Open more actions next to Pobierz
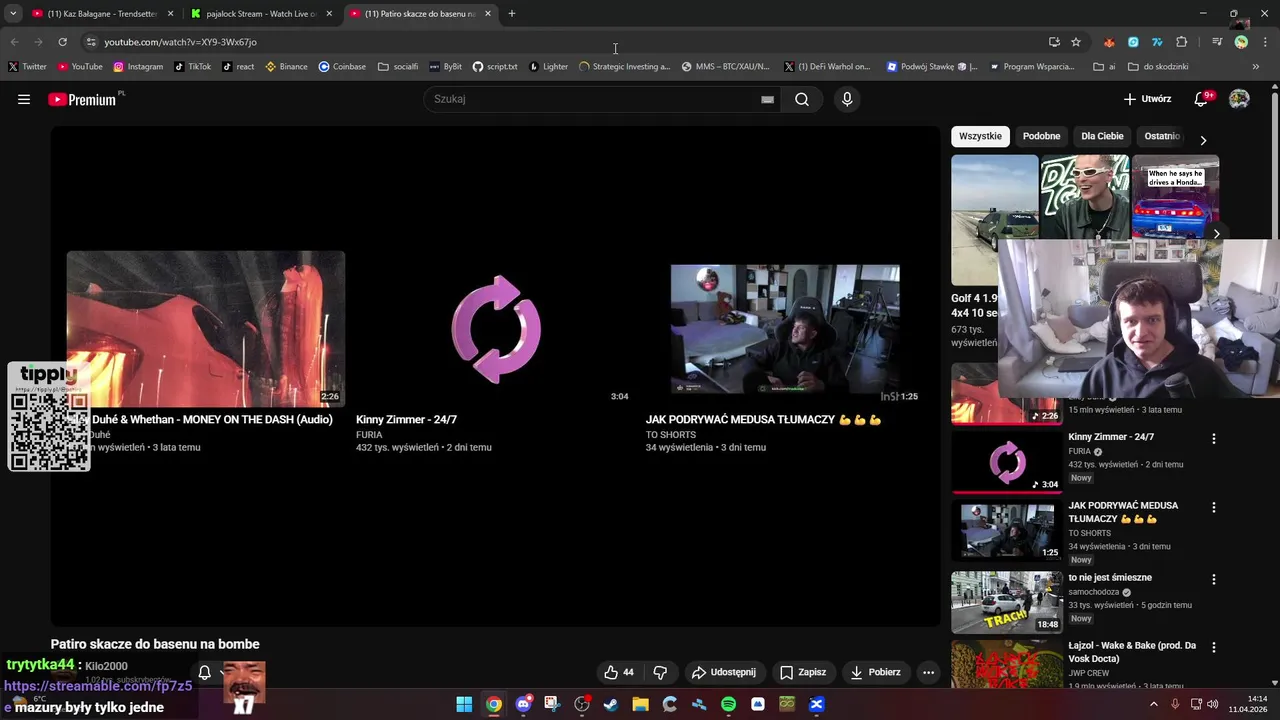Screen dimensions: 1280x720 [928, 672]
